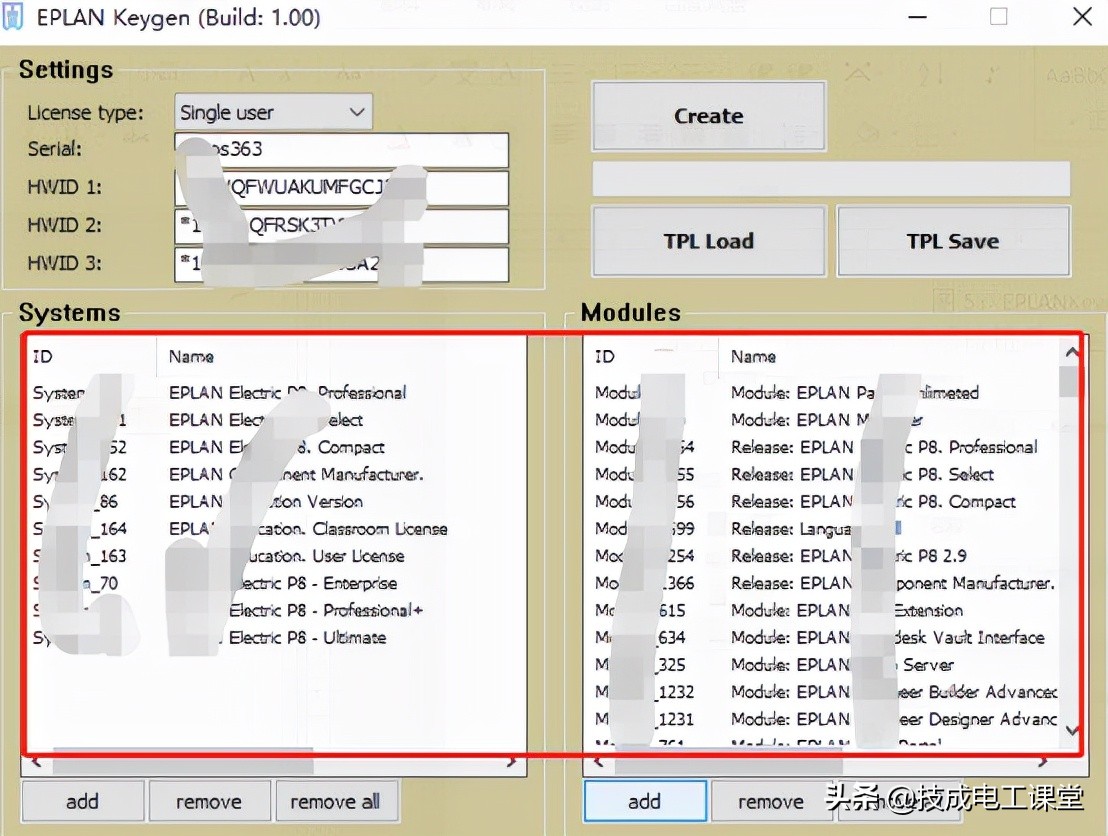Select the Module: EPLAN Extension row
Screen dimensions: 1108x836
tap(824, 611)
